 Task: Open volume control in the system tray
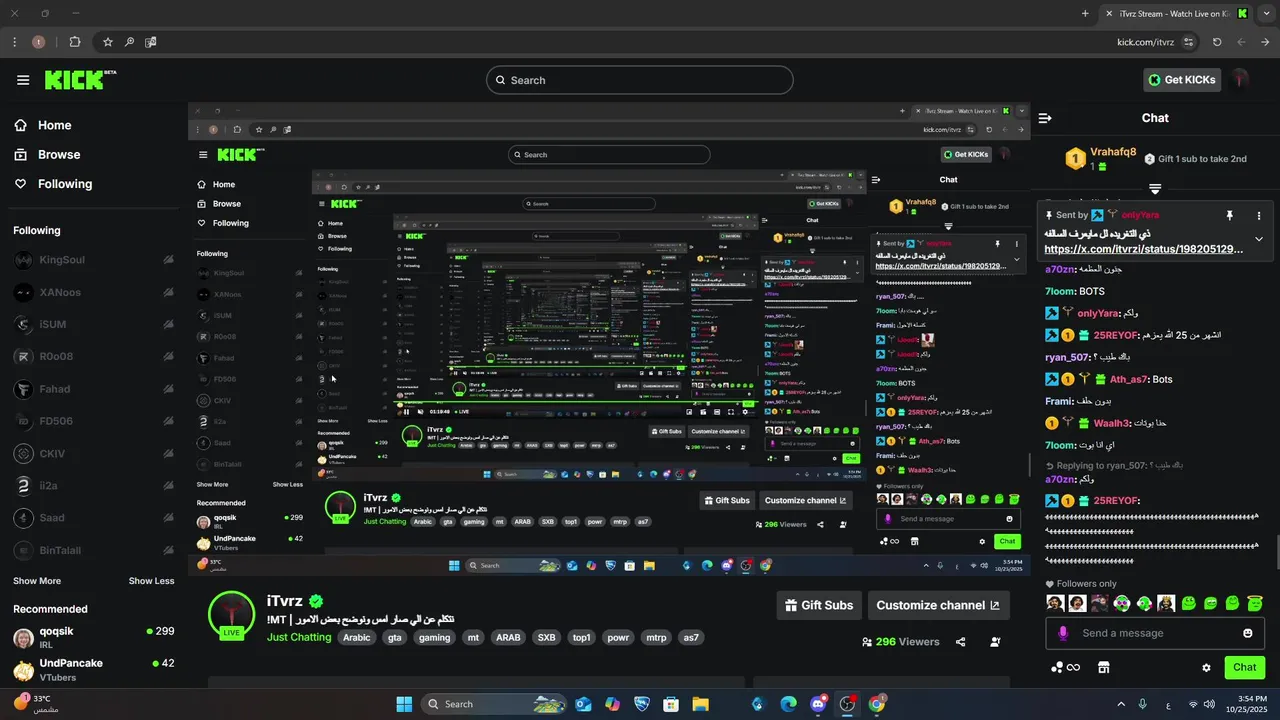(x=1210, y=704)
